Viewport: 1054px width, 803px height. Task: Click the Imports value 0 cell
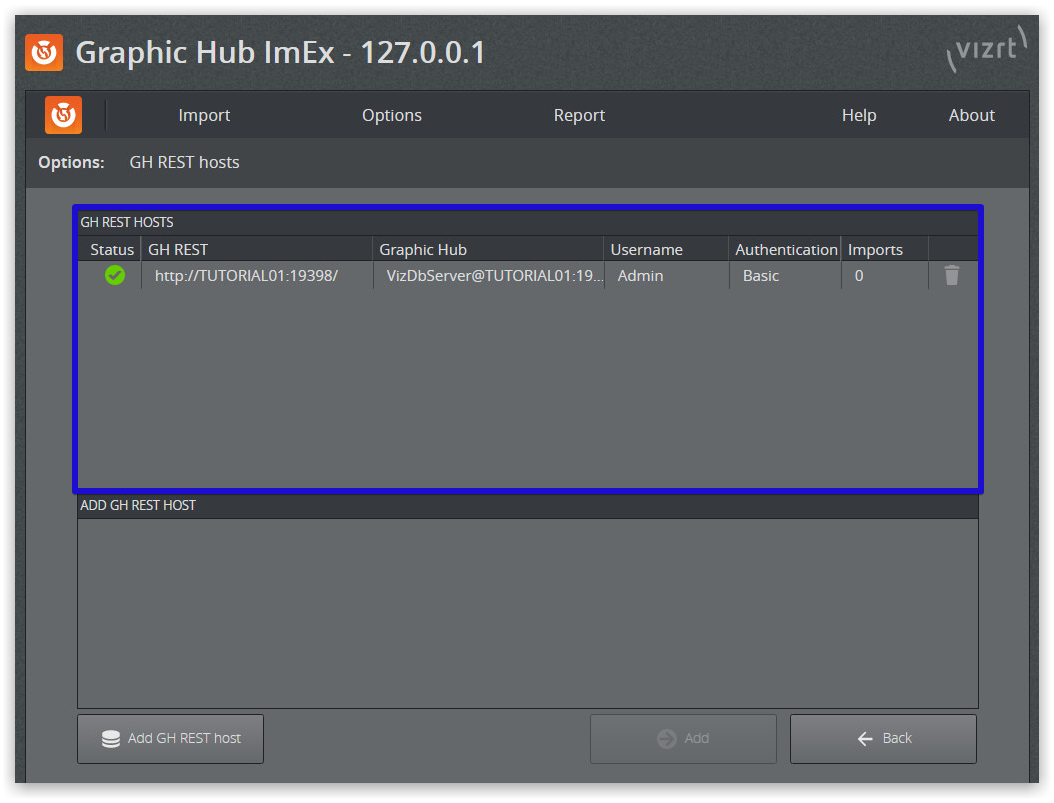[x=885, y=276]
